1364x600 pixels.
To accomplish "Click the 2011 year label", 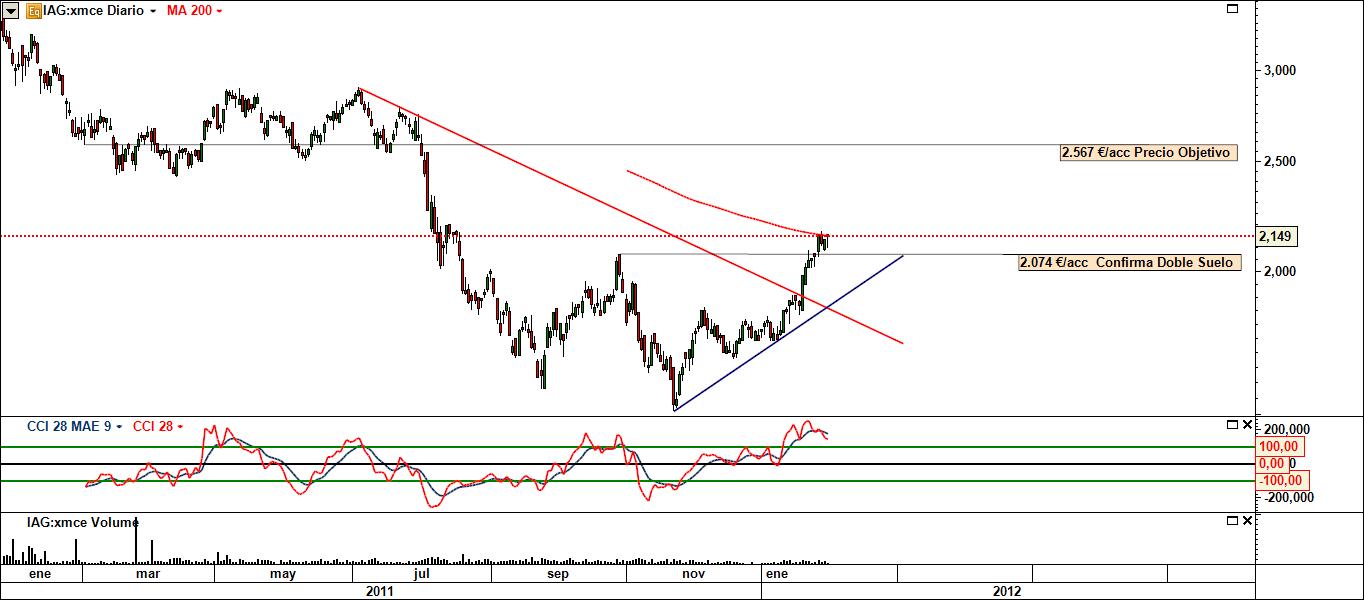I will click(380, 591).
